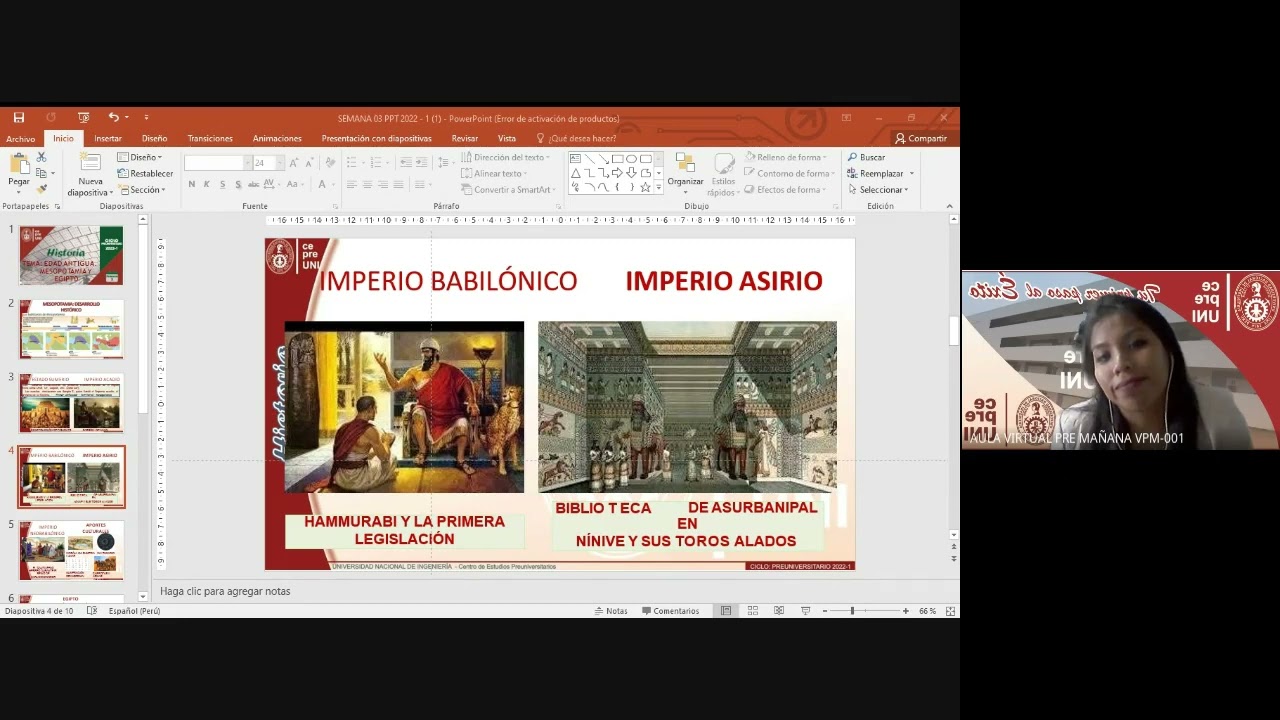Click the Compartir button
This screenshot has width=1280, height=720.
[x=921, y=139]
